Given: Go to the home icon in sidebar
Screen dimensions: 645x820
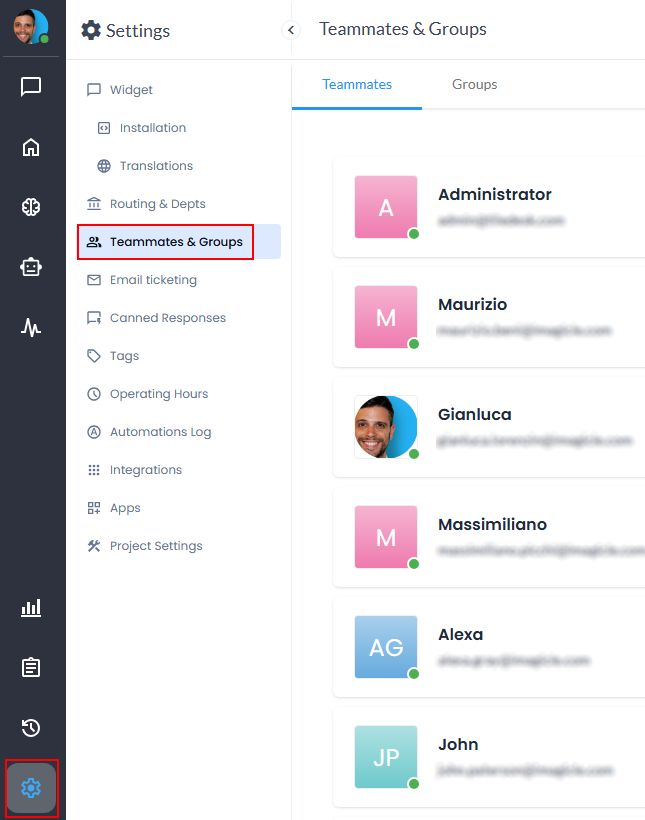Looking at the screenshot, I should point(31,148).
